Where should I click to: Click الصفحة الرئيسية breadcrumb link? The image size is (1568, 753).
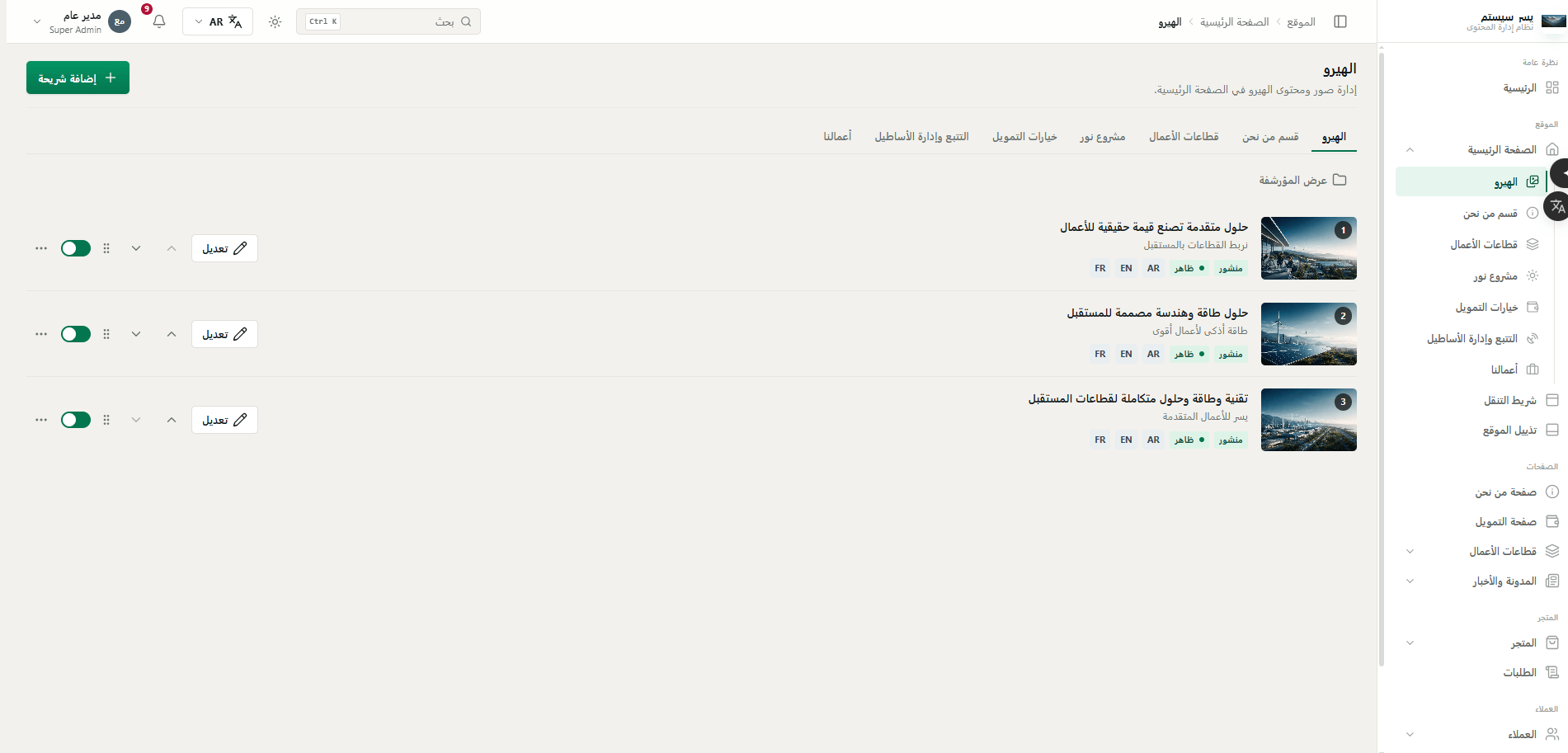1234,21
